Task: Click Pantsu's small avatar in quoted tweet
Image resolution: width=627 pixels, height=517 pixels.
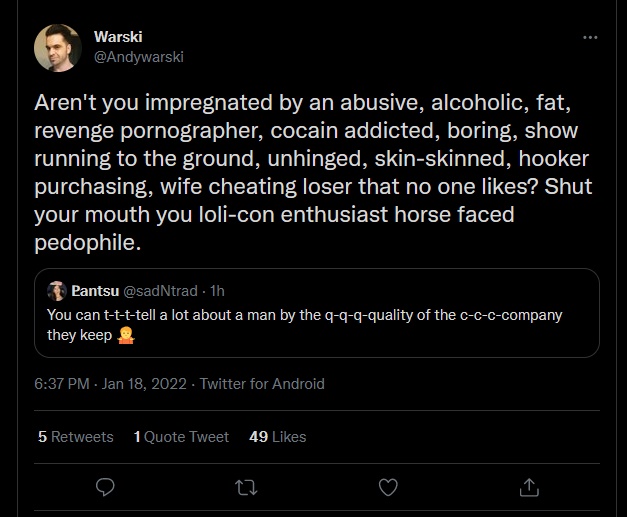Action: (x=57, y=291)
